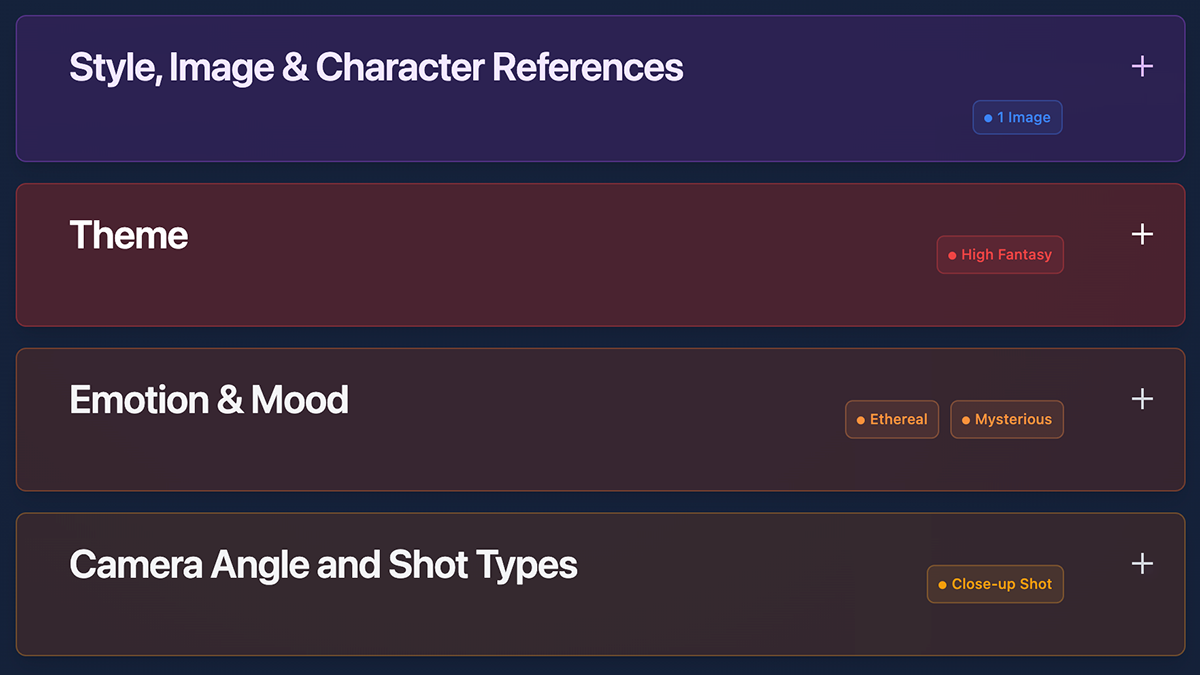This screenshot has height=675, width=1200.
Task: Click the orange dot beside Mysterious
Action: tap(966, 420)
